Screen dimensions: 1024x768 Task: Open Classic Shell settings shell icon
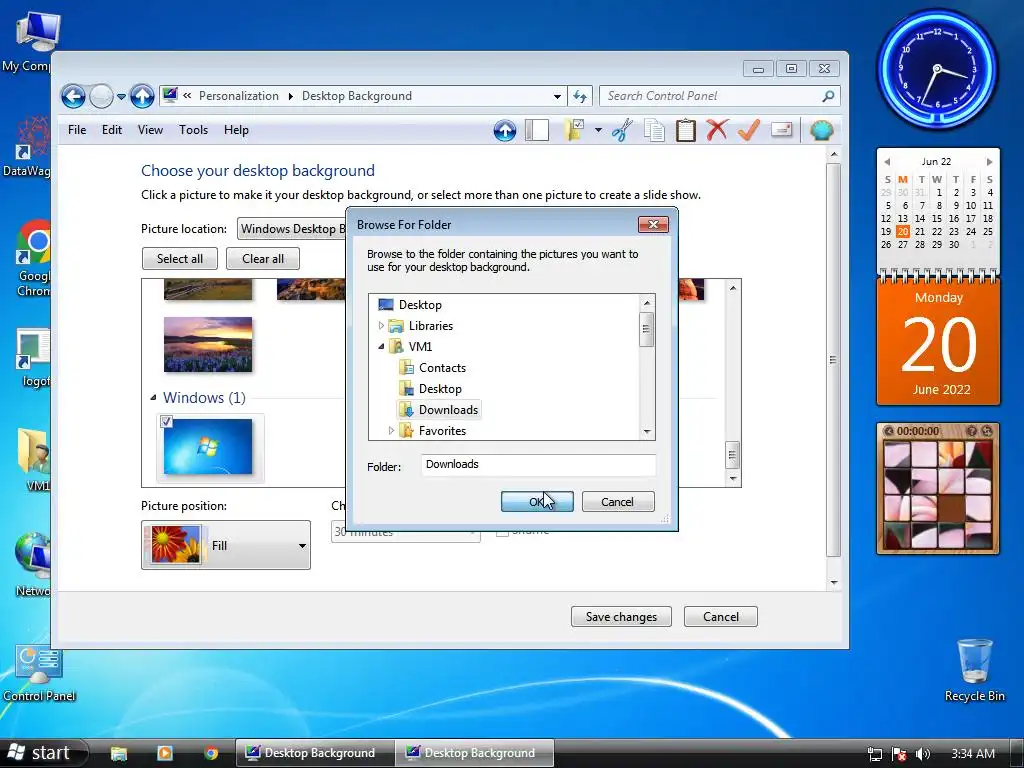(822, 130)
